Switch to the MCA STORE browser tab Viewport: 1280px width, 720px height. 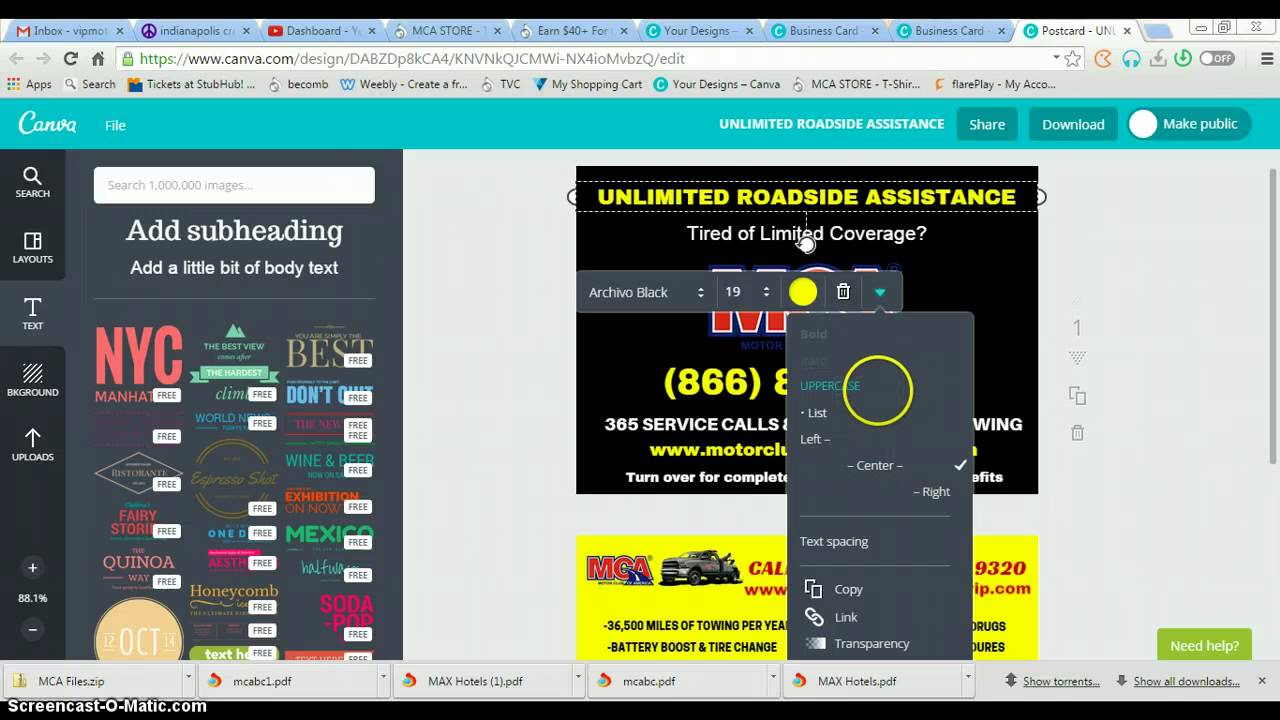point(446,30)
